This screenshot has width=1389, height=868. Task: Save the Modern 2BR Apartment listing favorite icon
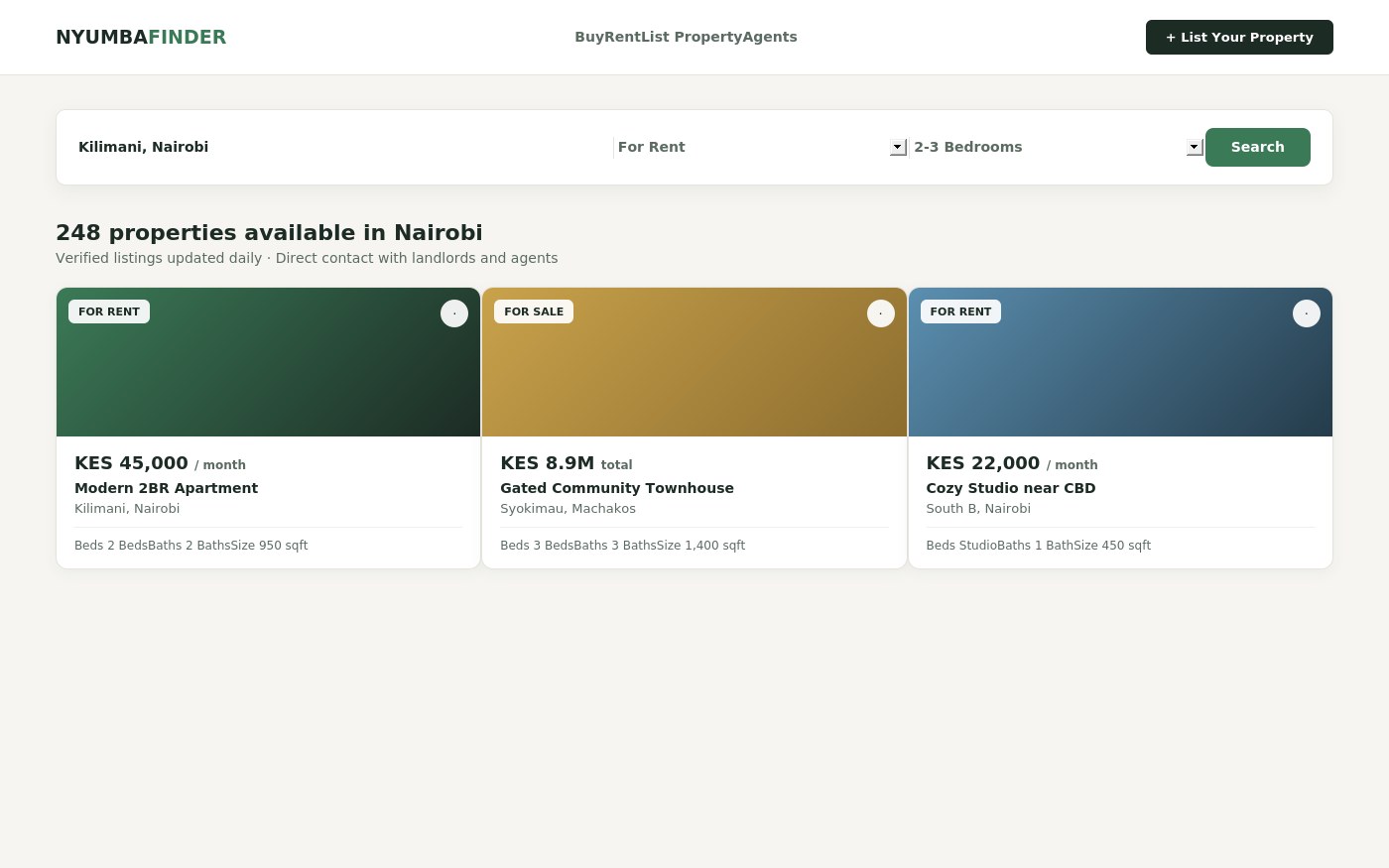coord(454,313)
